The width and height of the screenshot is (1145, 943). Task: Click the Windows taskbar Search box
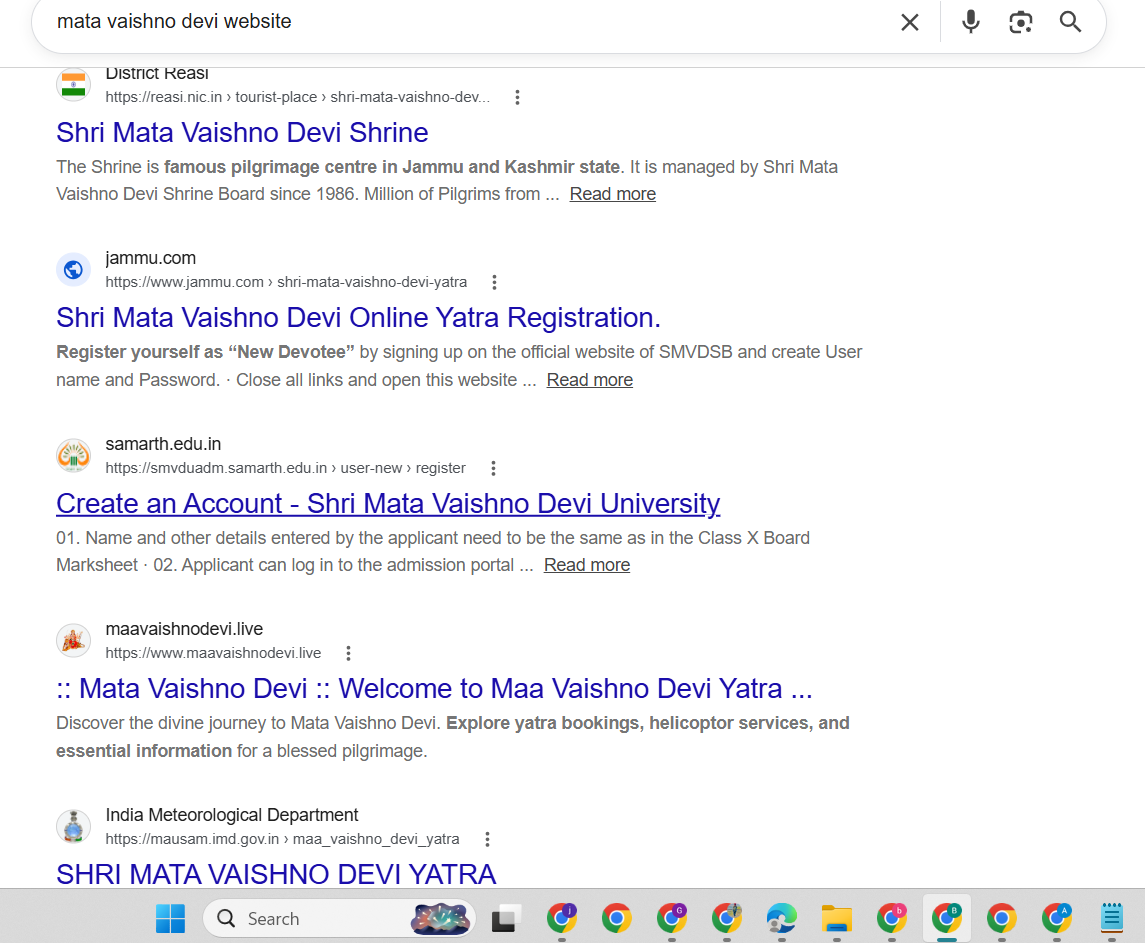click(x=339, y=918)
